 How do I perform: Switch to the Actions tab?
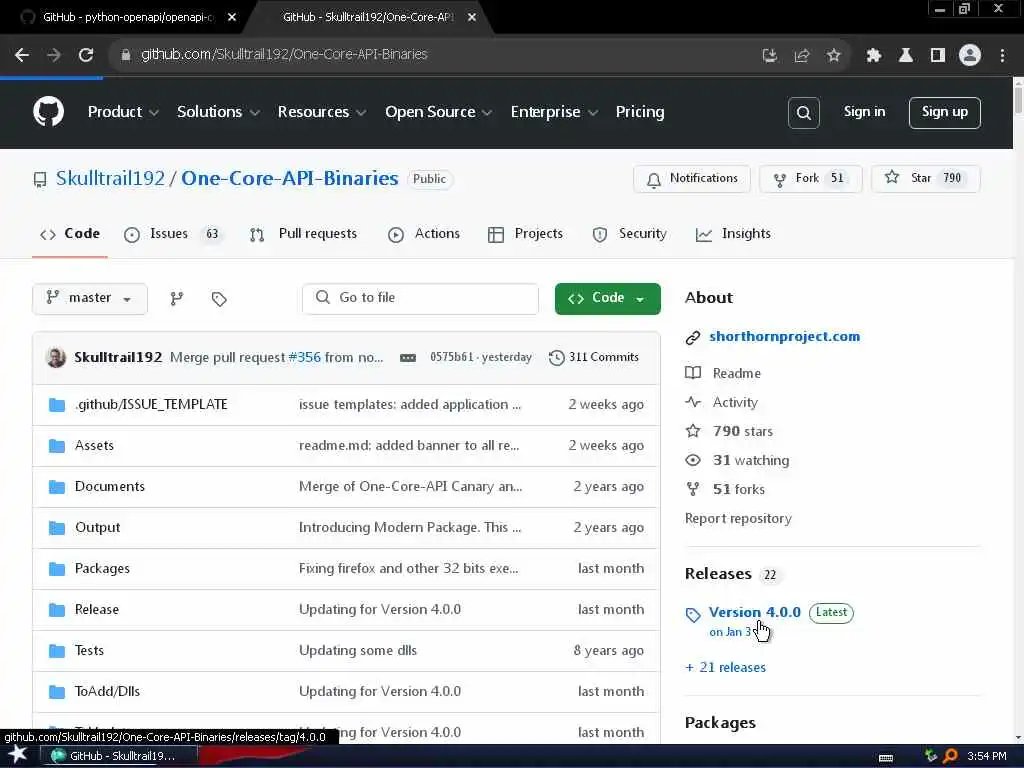click(x=424, y=234)
